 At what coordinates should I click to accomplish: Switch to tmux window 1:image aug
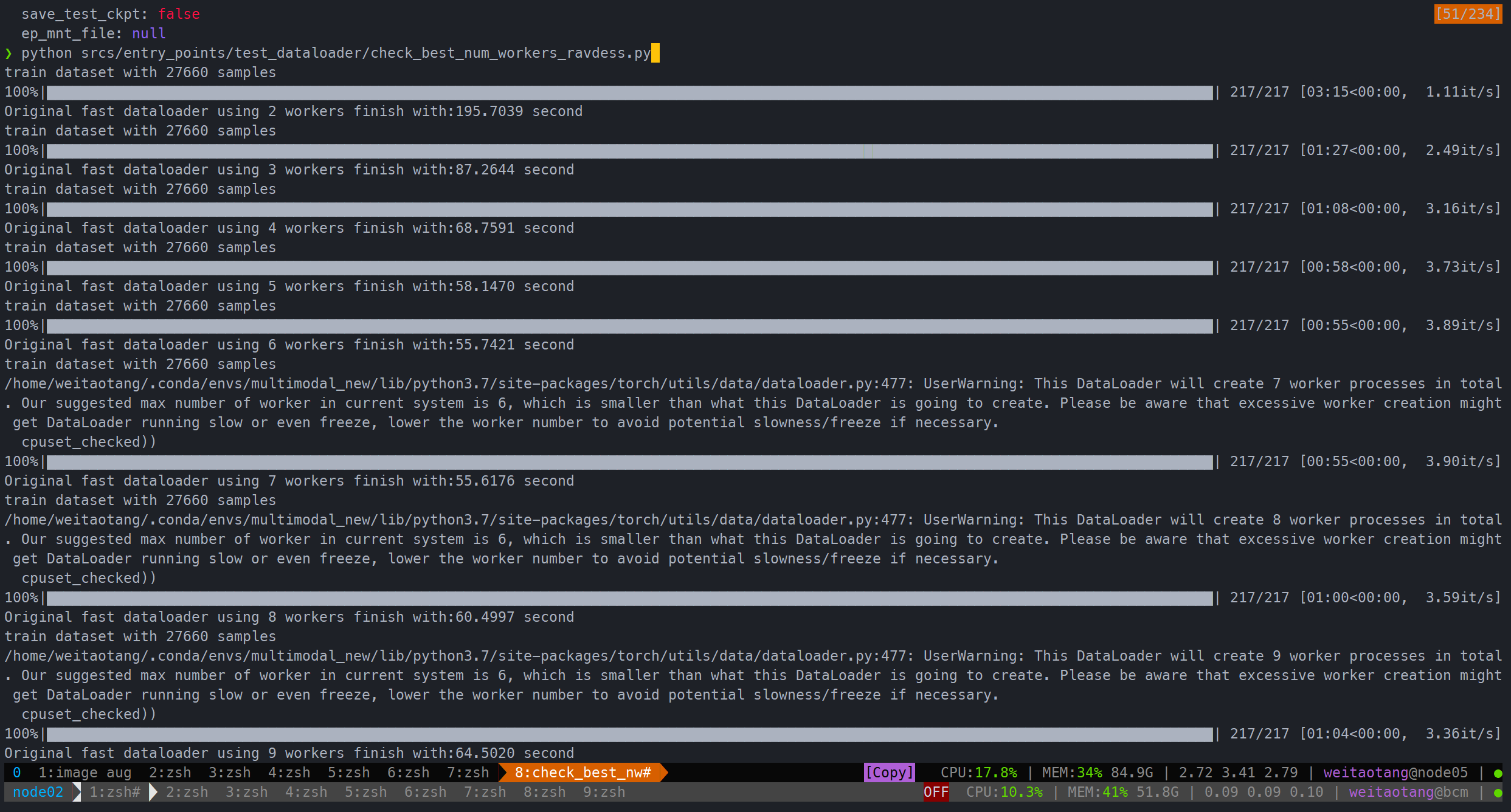85,772
